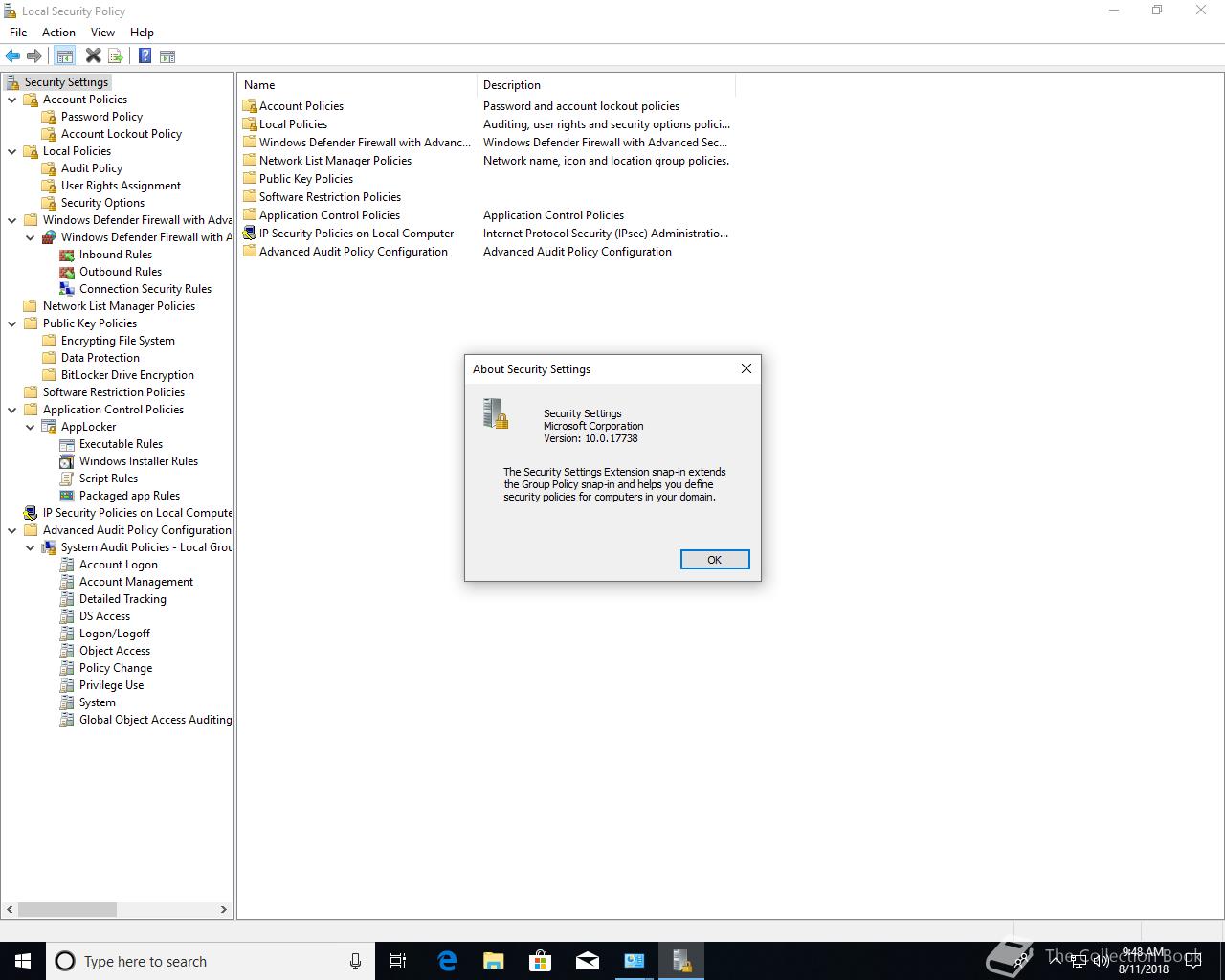Click Task View button on taskbar
This screenshot has height=980, width=1225.
coord(398,961)
